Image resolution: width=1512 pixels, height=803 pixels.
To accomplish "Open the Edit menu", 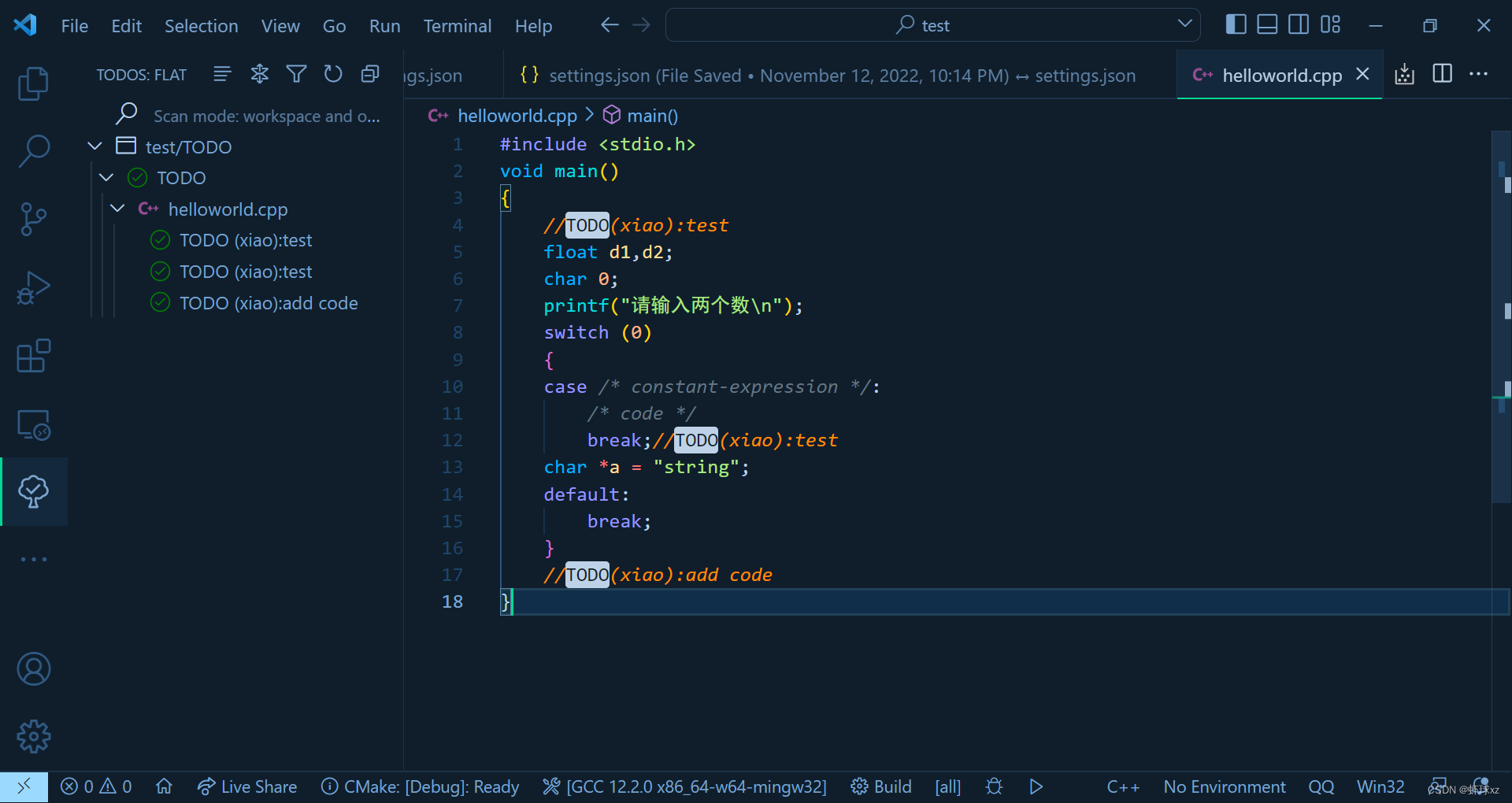I will pos(126,26).
